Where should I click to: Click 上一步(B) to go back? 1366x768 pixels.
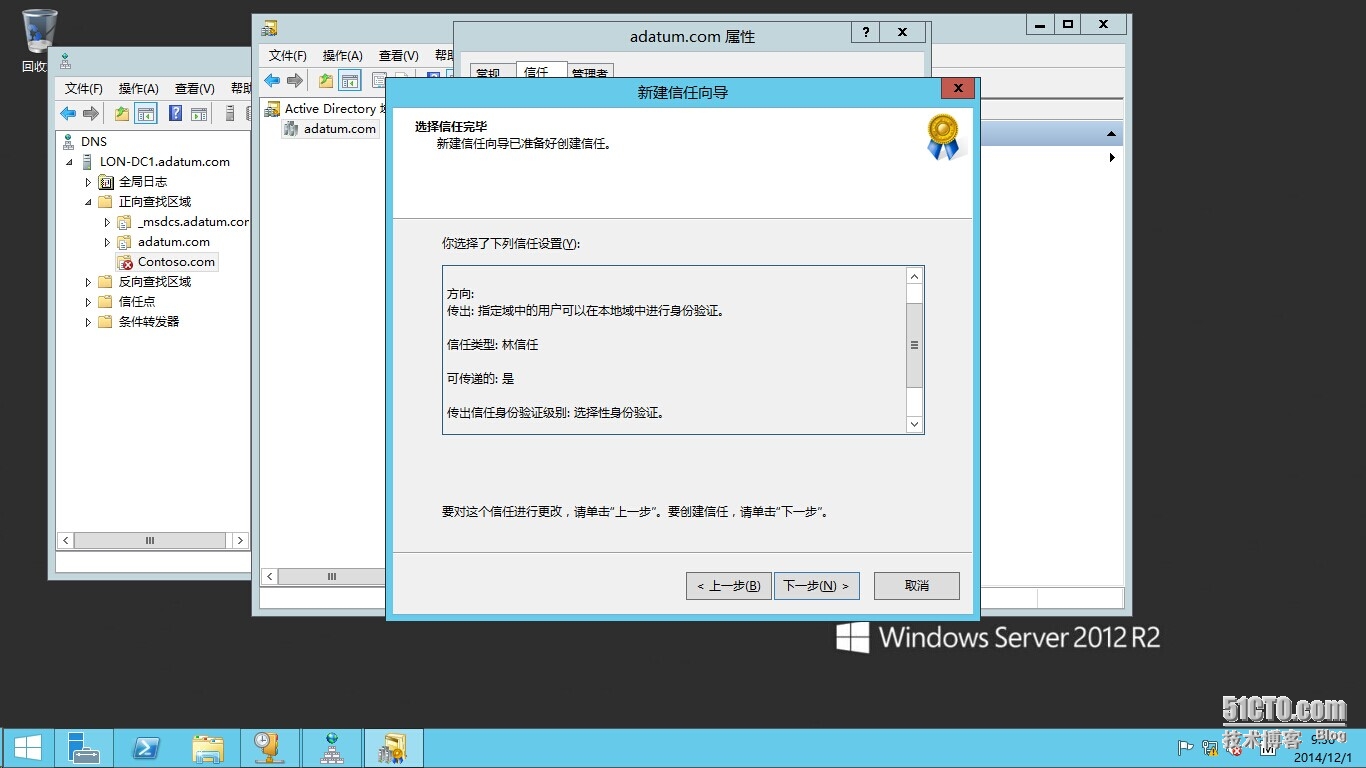[x=728, y=586]
